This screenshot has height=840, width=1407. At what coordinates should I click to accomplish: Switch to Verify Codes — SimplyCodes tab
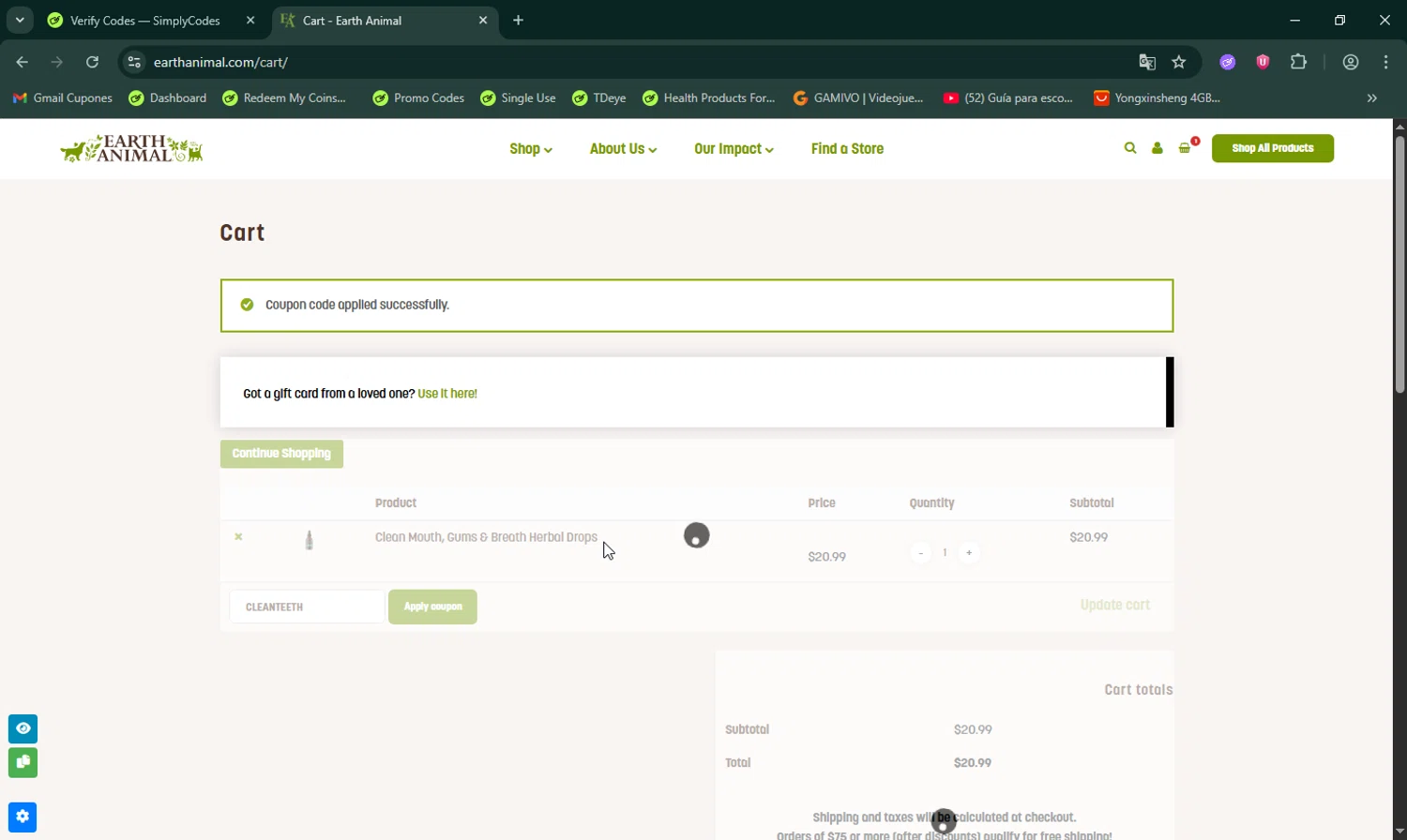click(x=144, y=20)
